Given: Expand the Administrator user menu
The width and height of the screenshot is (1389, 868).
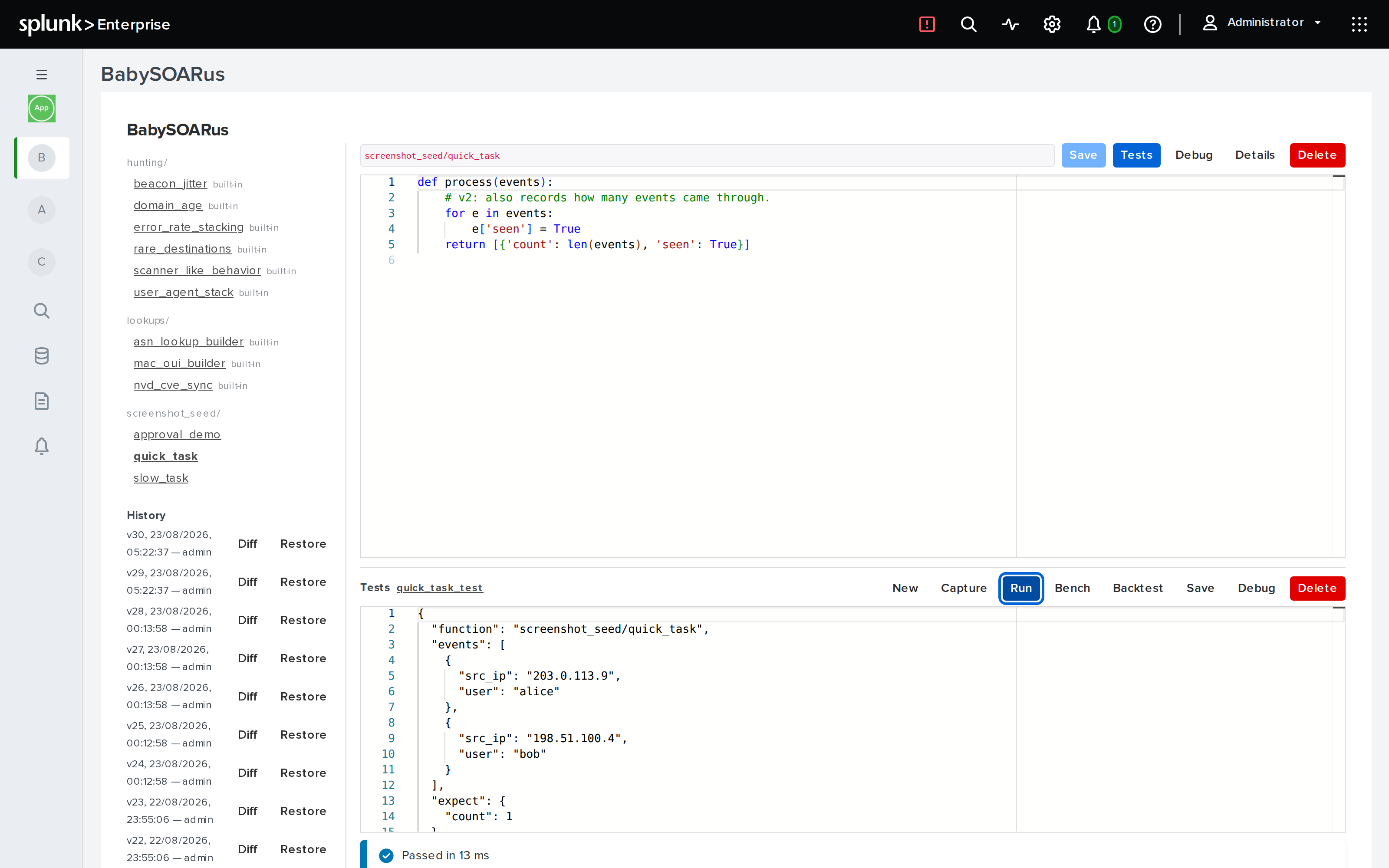Looking at the screenshot, I should click(1263, 23).
